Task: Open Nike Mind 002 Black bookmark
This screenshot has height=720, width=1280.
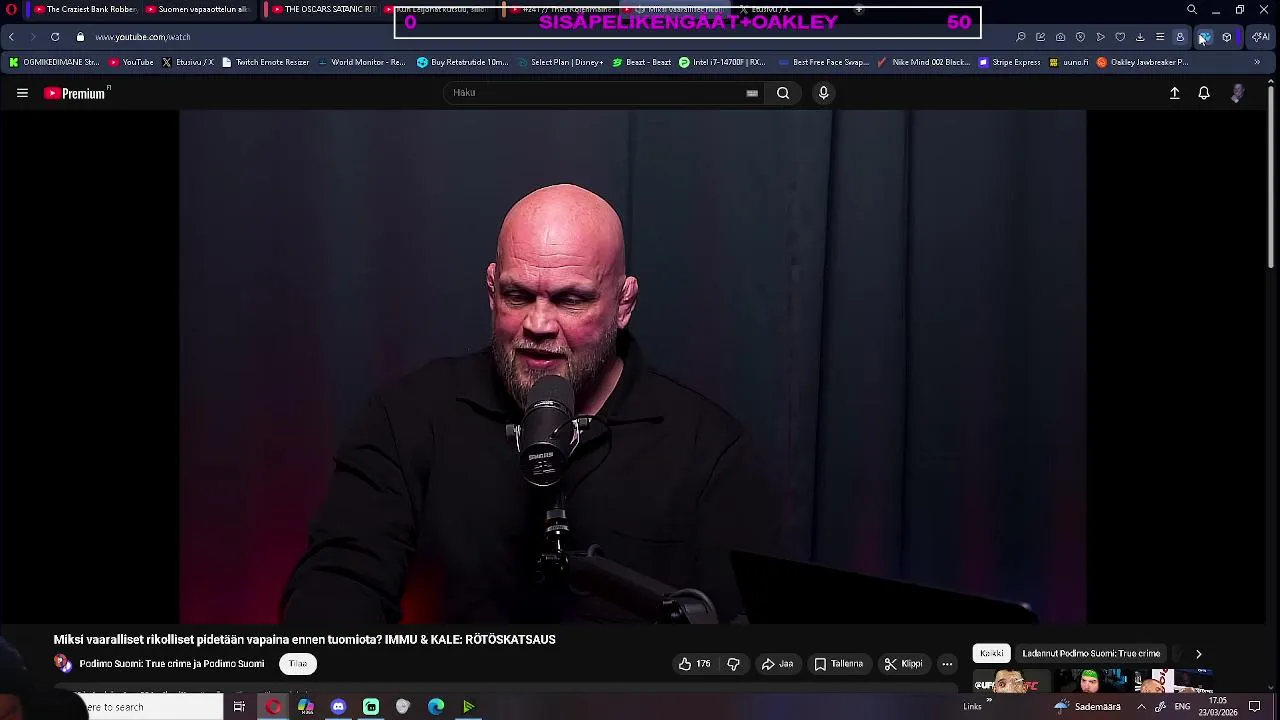Action: click(923, 62)
